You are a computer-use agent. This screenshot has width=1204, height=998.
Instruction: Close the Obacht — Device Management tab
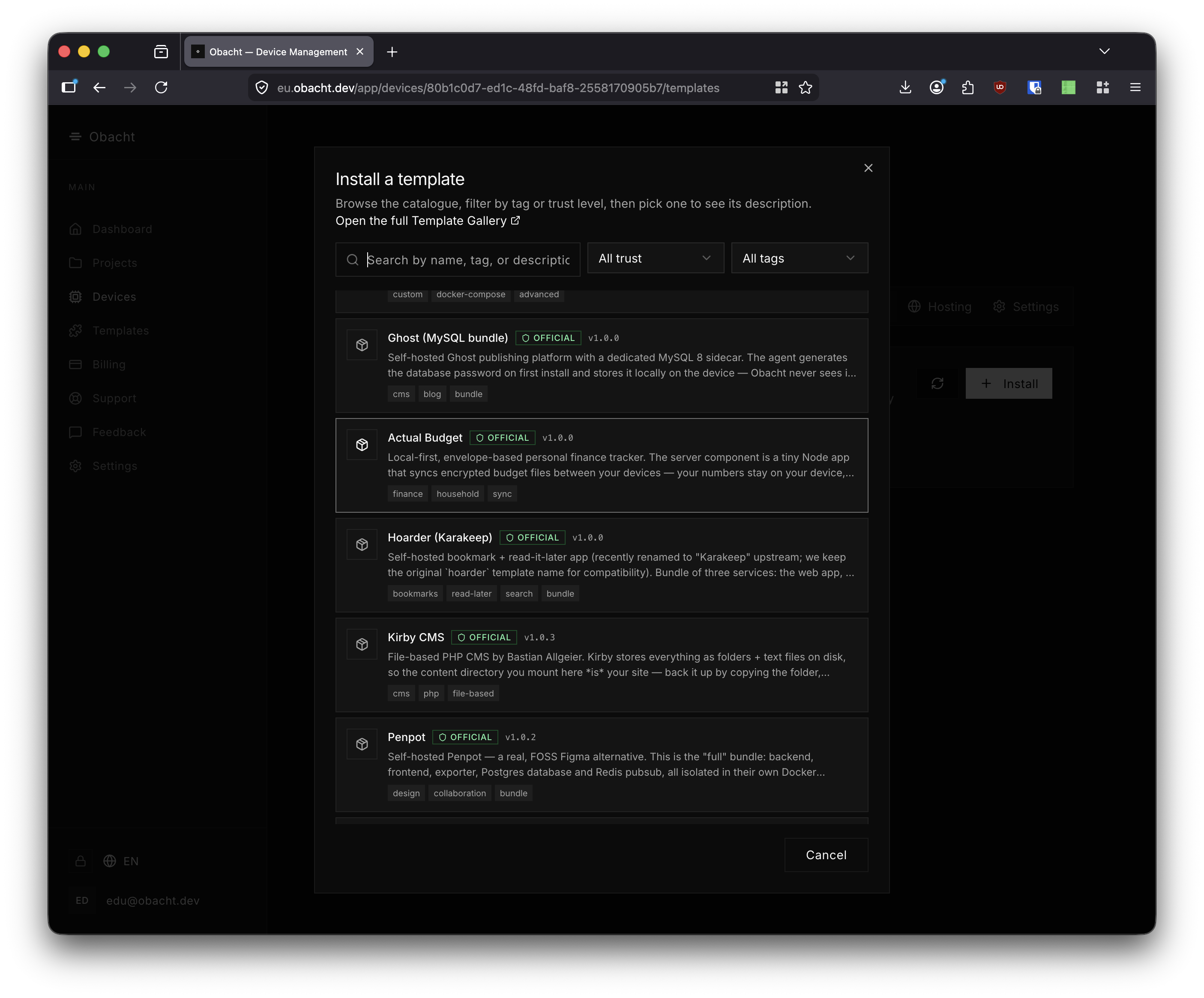click(x=360, y=51)
